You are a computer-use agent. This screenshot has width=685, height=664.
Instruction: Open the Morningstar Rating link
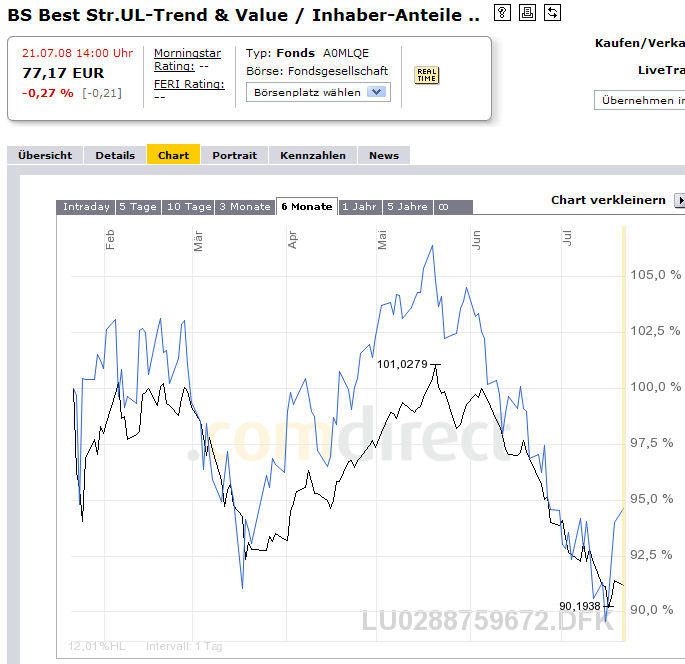click(x=187, y=59)
